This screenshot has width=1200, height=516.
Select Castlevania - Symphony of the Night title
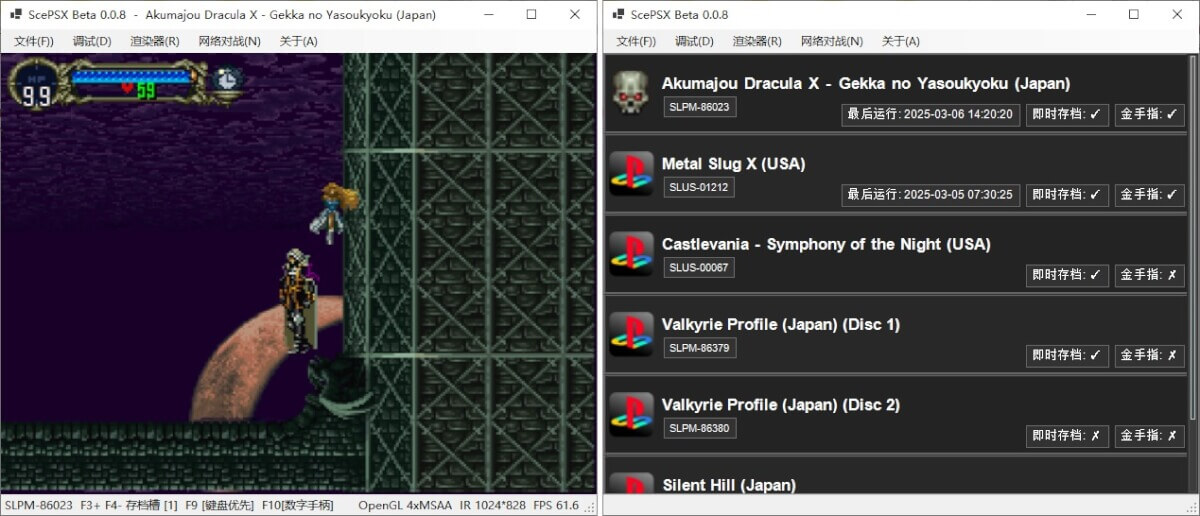pos(826,244)
